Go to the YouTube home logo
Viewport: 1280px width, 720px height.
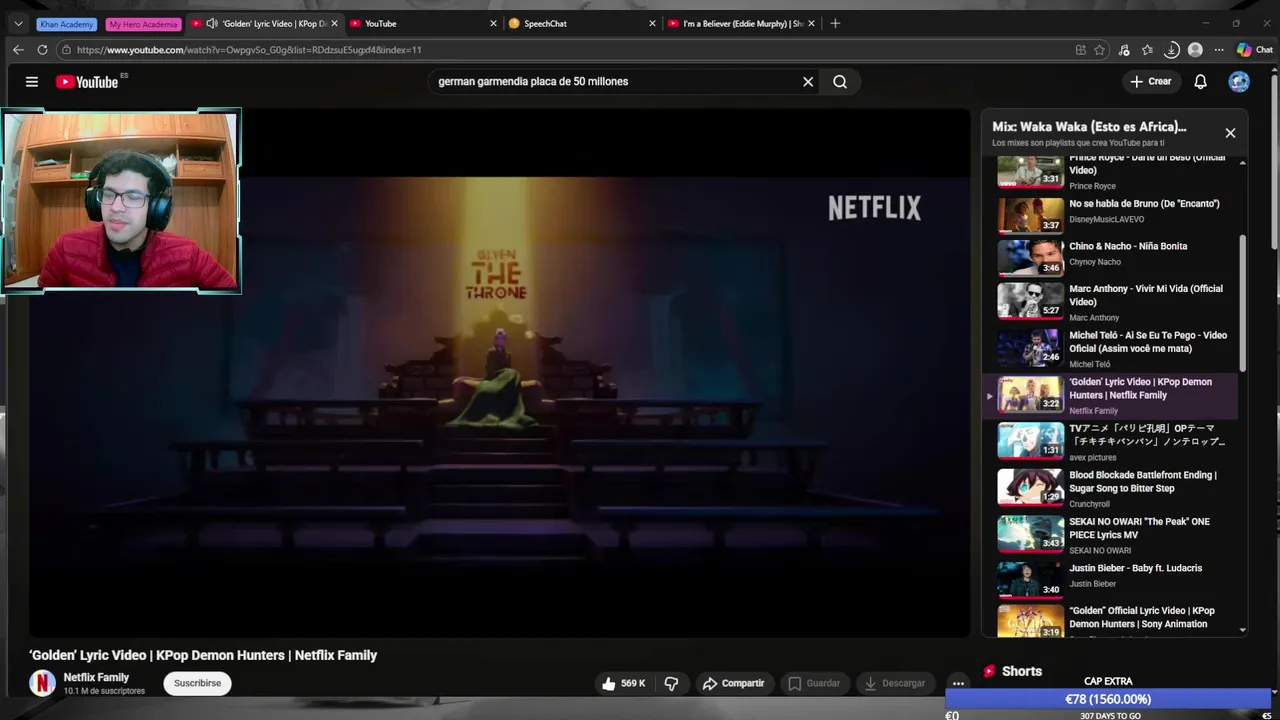point(87,82)
